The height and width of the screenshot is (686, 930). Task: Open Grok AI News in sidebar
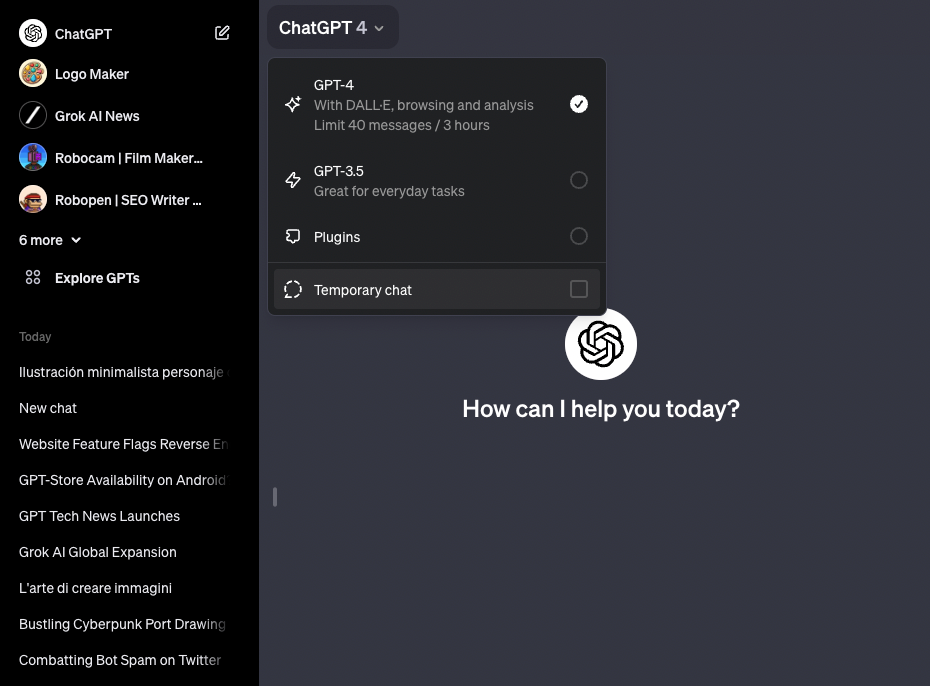coord(97,116)
